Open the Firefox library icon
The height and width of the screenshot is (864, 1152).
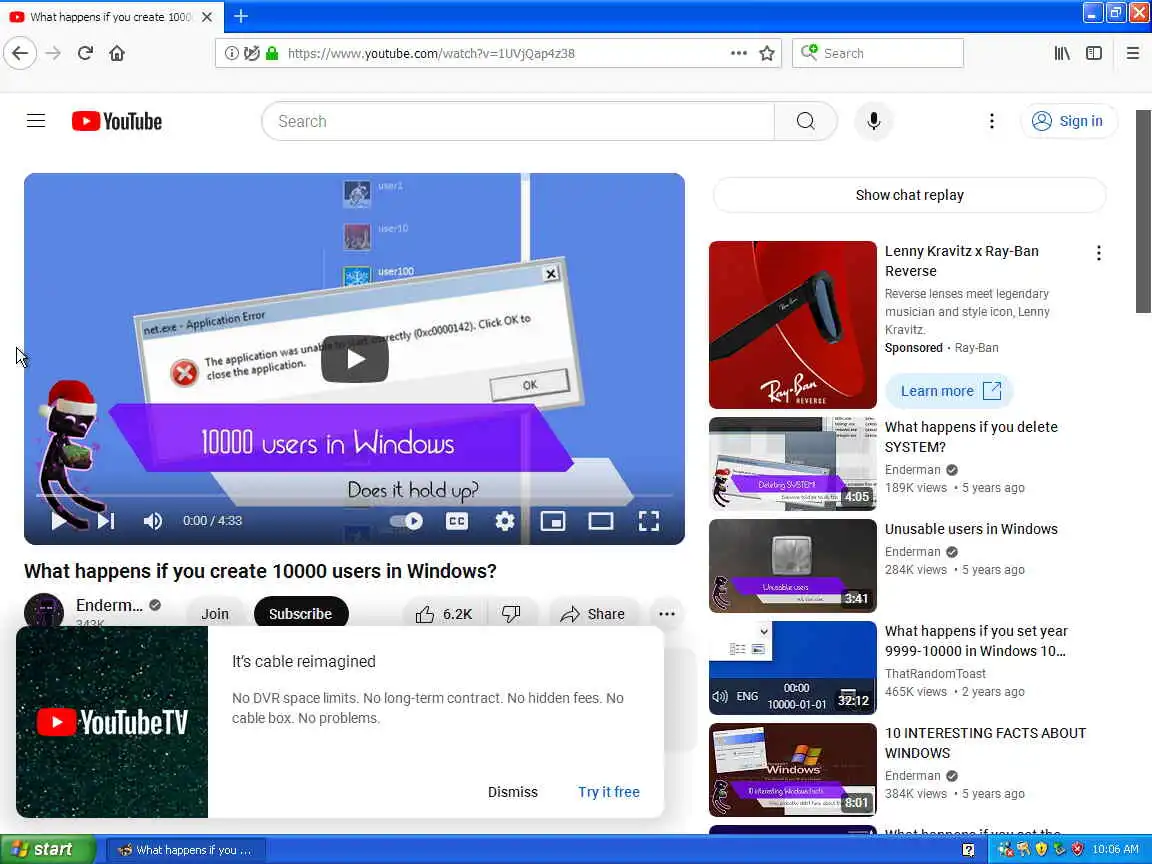(1062, 53)
